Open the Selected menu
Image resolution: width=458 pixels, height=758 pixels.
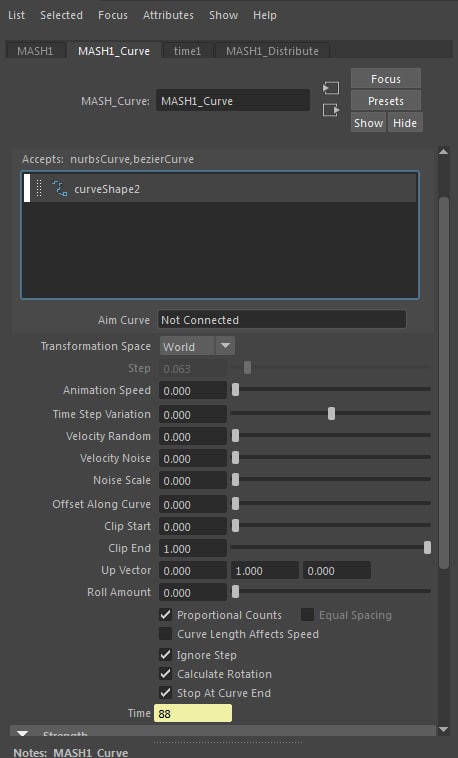pos(61,15)
